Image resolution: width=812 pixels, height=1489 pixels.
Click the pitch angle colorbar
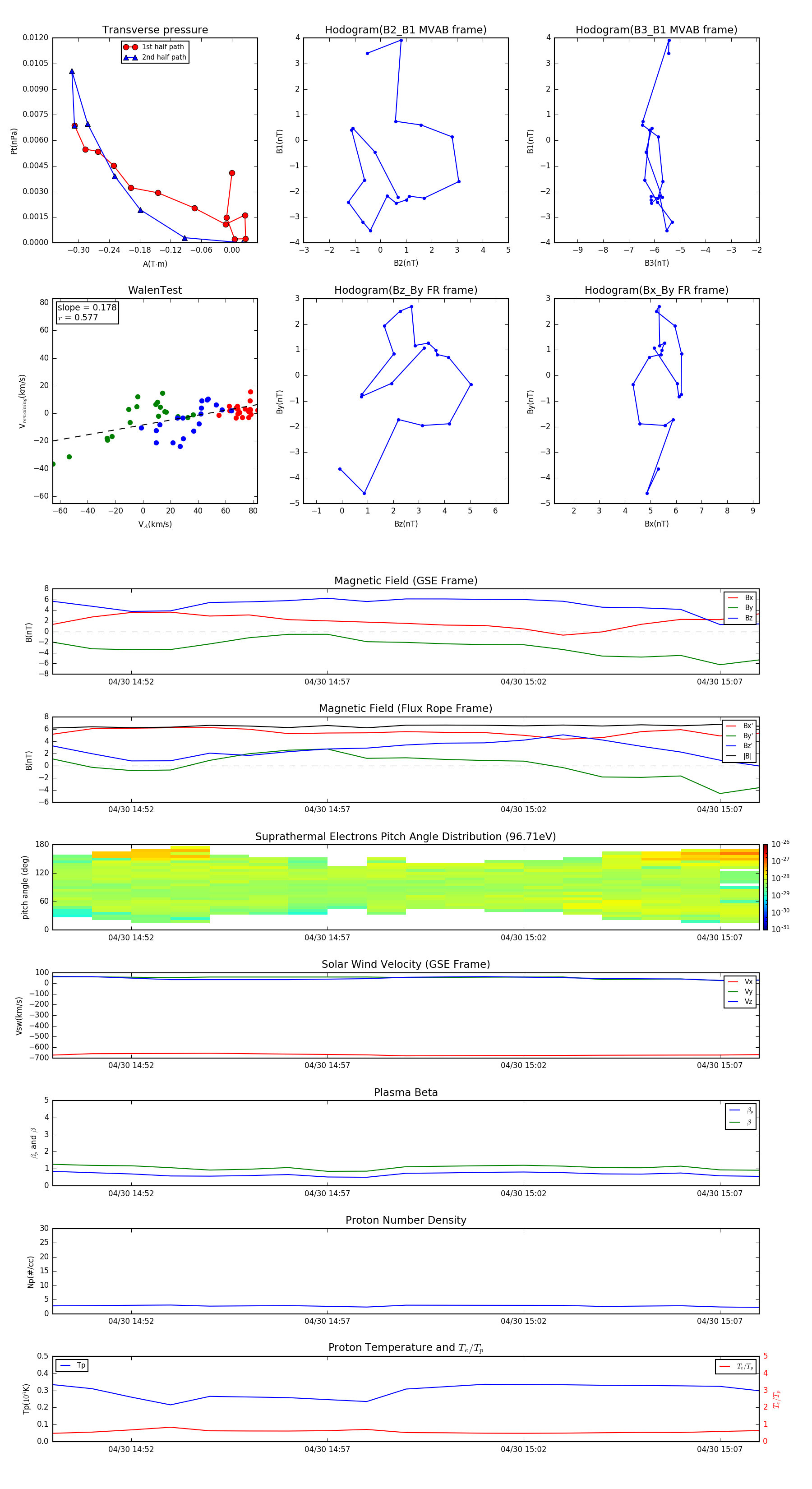765,887
